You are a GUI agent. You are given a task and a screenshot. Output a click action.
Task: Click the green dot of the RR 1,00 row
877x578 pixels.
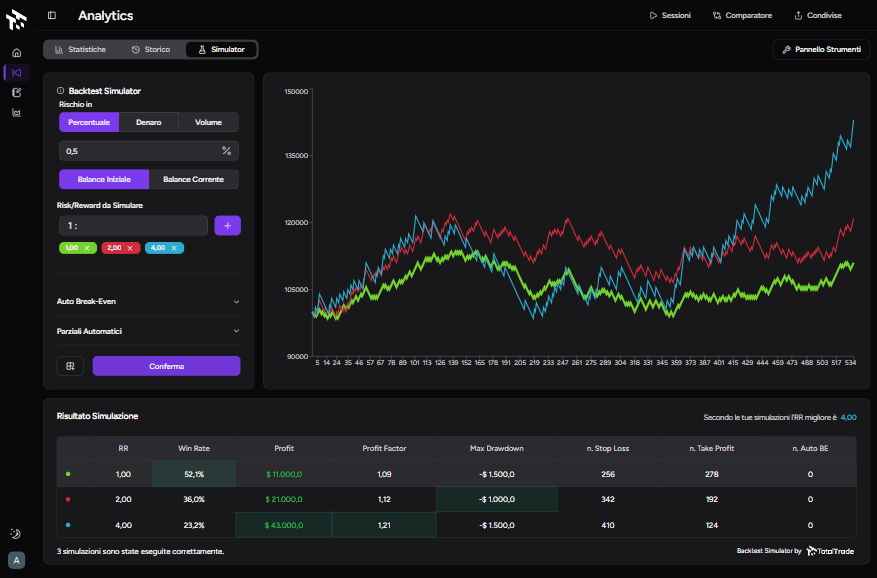pyautogui.click(x=68, y=474)
